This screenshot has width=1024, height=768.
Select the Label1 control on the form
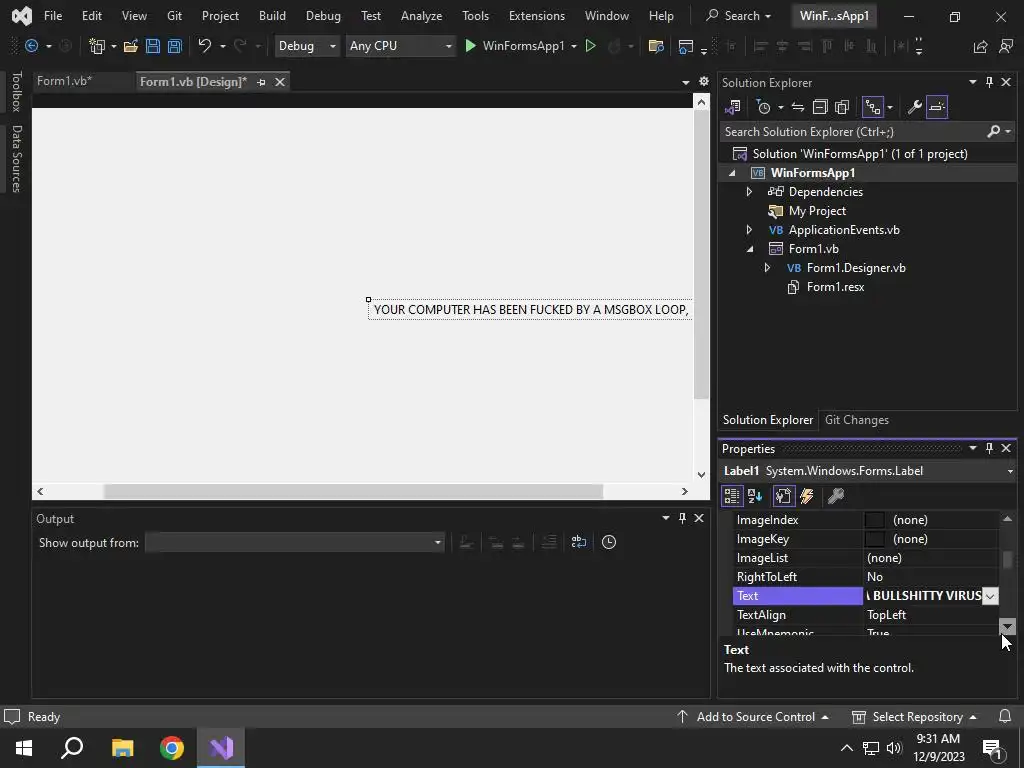(530, 310)
